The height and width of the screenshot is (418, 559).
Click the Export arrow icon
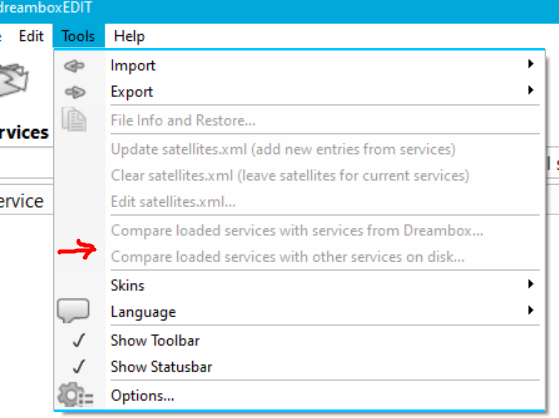point(75,92)
